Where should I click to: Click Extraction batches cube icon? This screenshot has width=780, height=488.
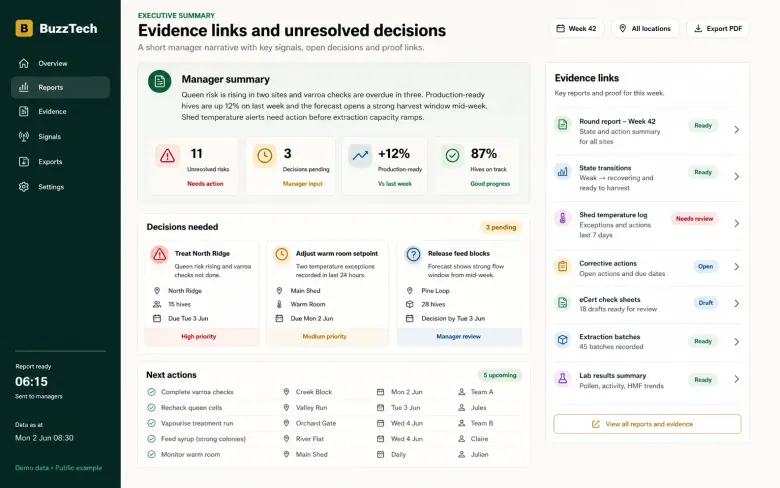(563, 340)
